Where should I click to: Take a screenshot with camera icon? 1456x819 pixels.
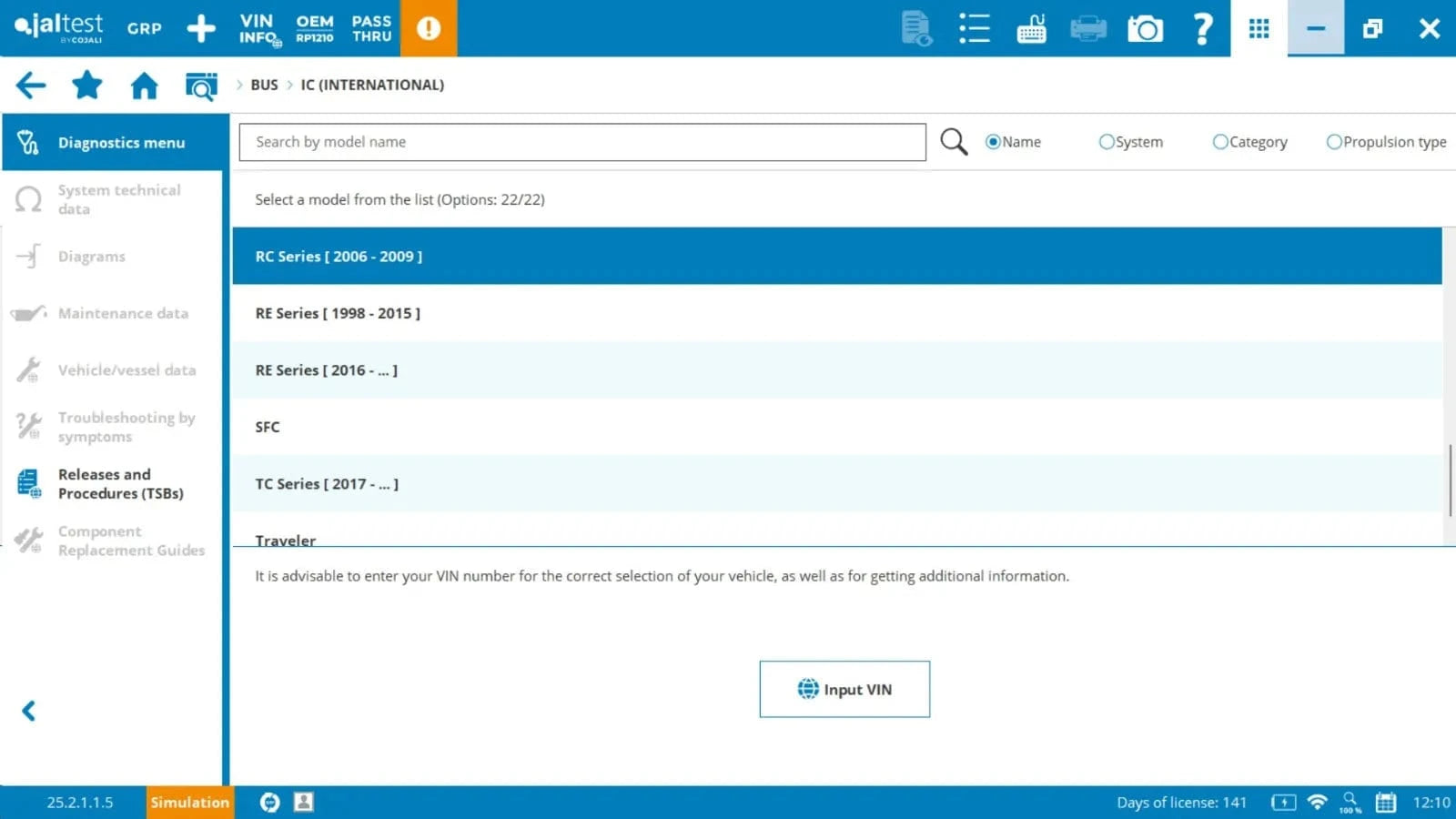(1145, 29)
